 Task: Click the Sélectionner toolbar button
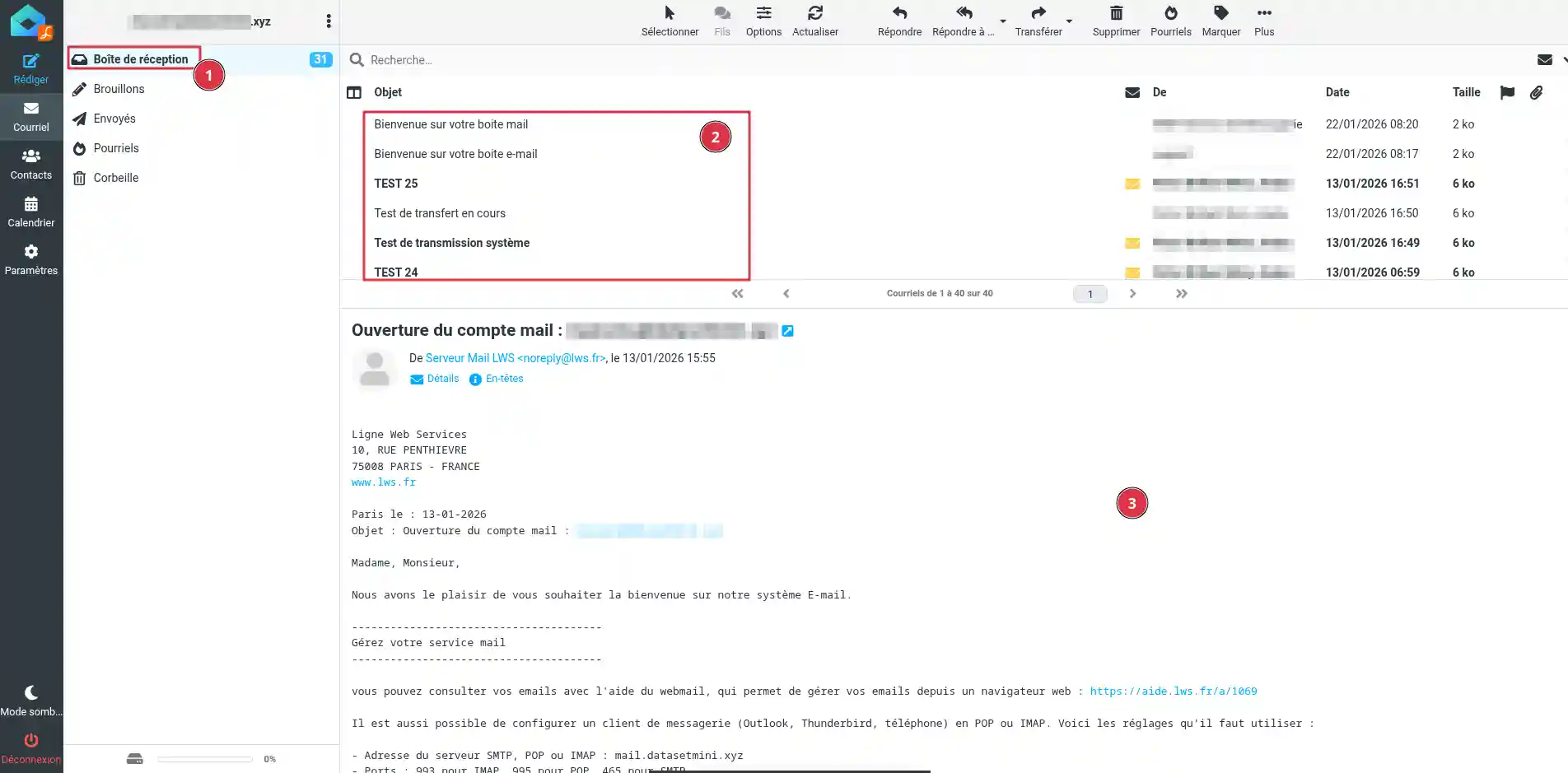670,21
